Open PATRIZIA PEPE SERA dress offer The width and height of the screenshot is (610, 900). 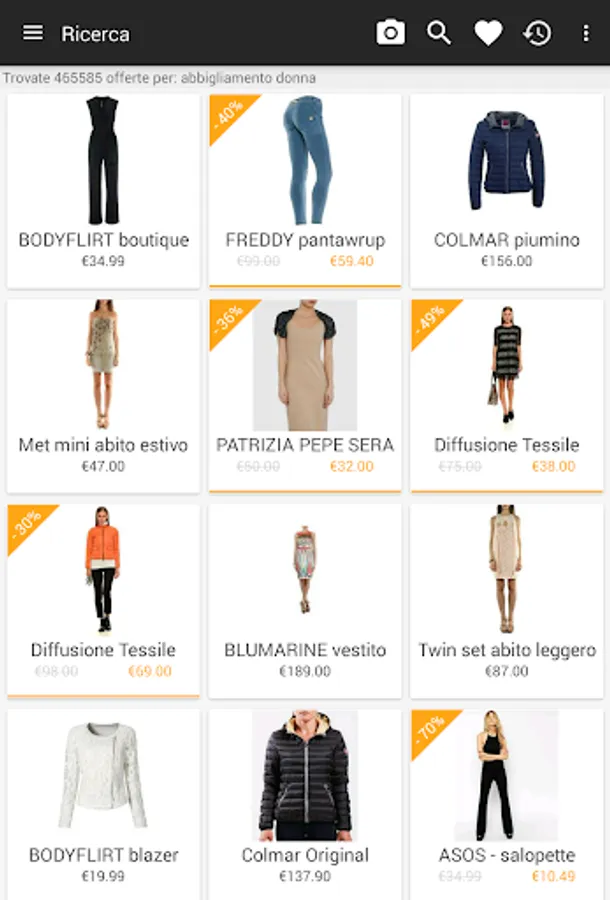tap(305, 396)
